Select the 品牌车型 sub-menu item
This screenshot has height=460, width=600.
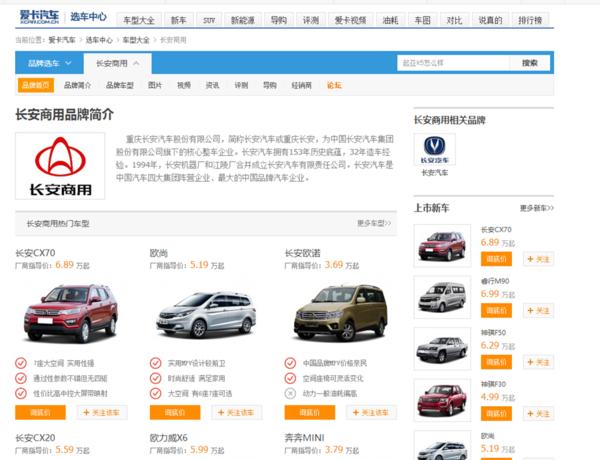point(119,85)
